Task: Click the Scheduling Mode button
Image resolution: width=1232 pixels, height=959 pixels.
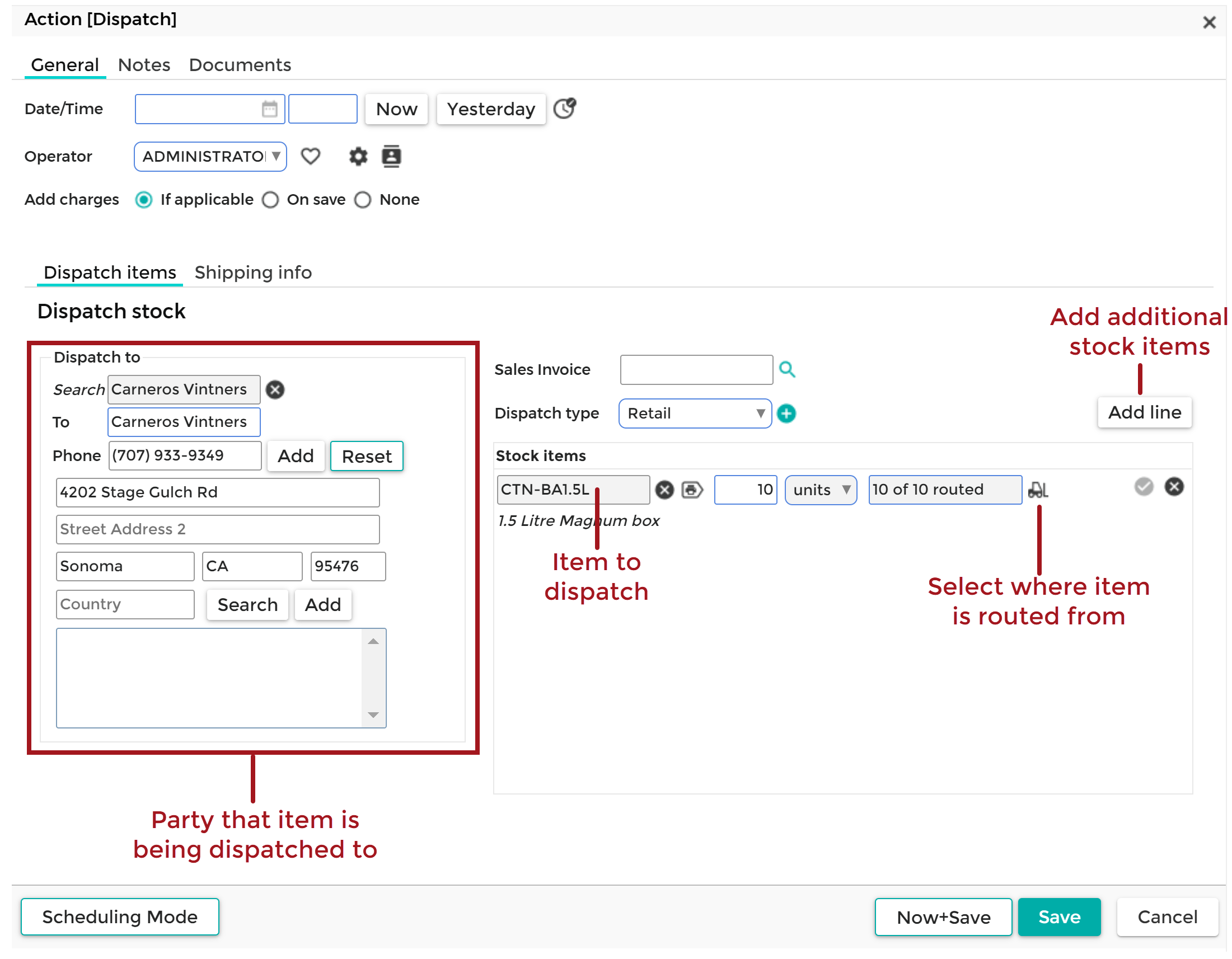Action: pos(120,917)
